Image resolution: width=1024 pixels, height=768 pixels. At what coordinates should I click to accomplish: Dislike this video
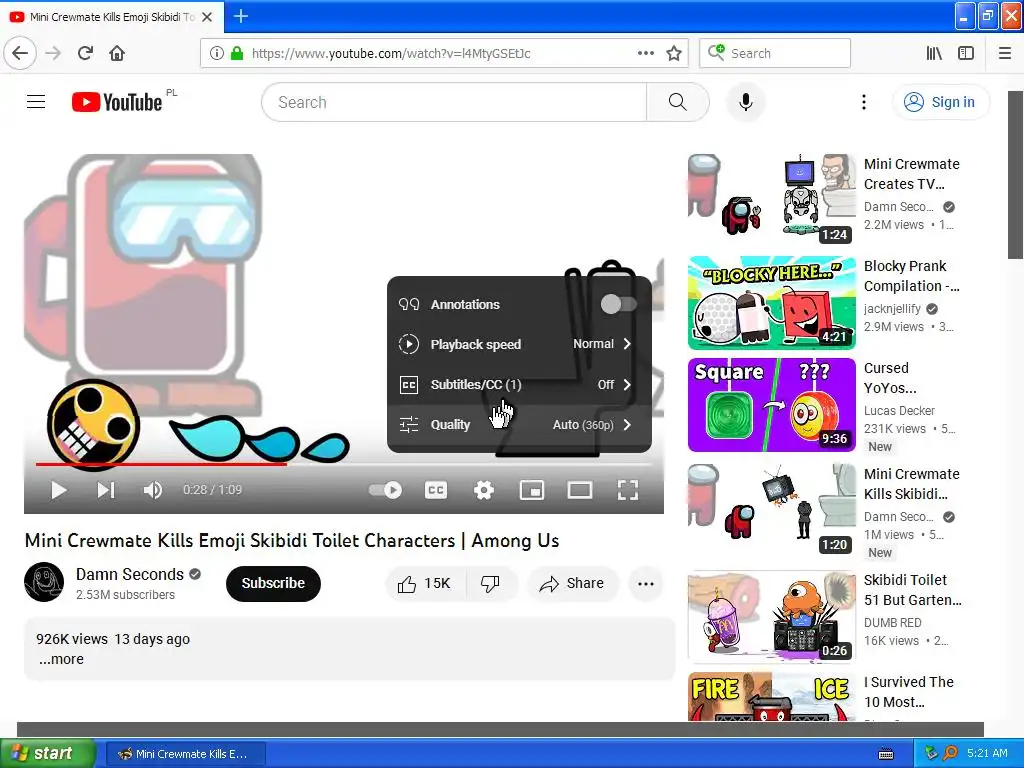(x=490, y=583)
